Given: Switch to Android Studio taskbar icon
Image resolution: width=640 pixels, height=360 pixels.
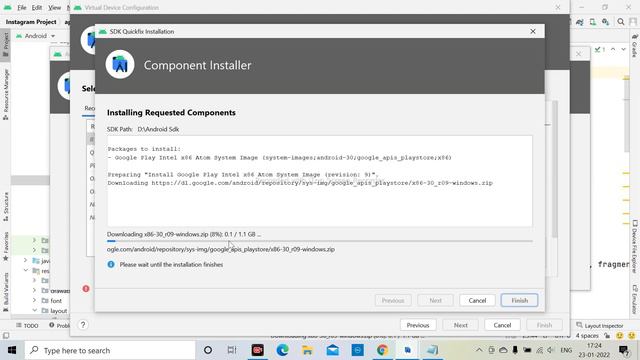Looking at the screenshot, I should (407, 350).
